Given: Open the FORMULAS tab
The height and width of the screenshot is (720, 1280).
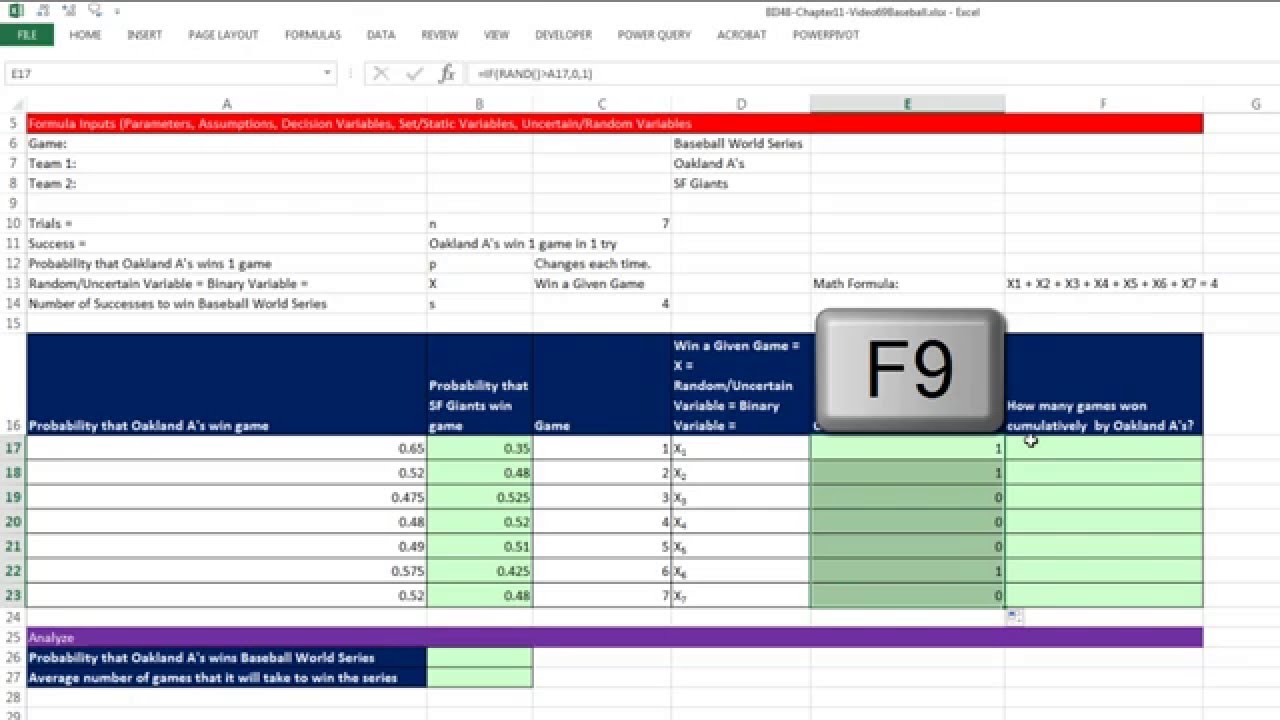Looking at the screenshot, I should (x=313, y=35).
